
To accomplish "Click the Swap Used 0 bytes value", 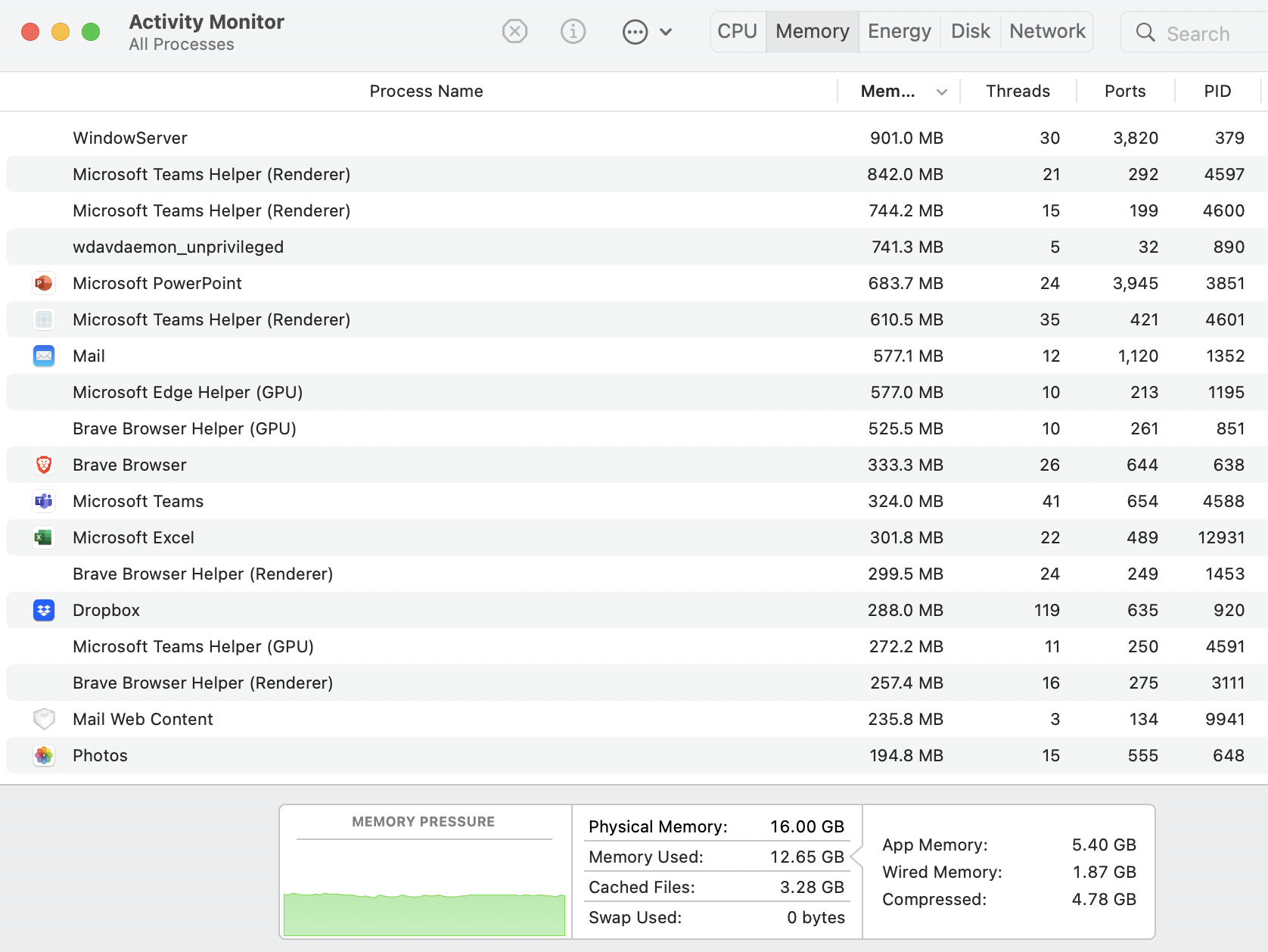I will click(816, 918).
